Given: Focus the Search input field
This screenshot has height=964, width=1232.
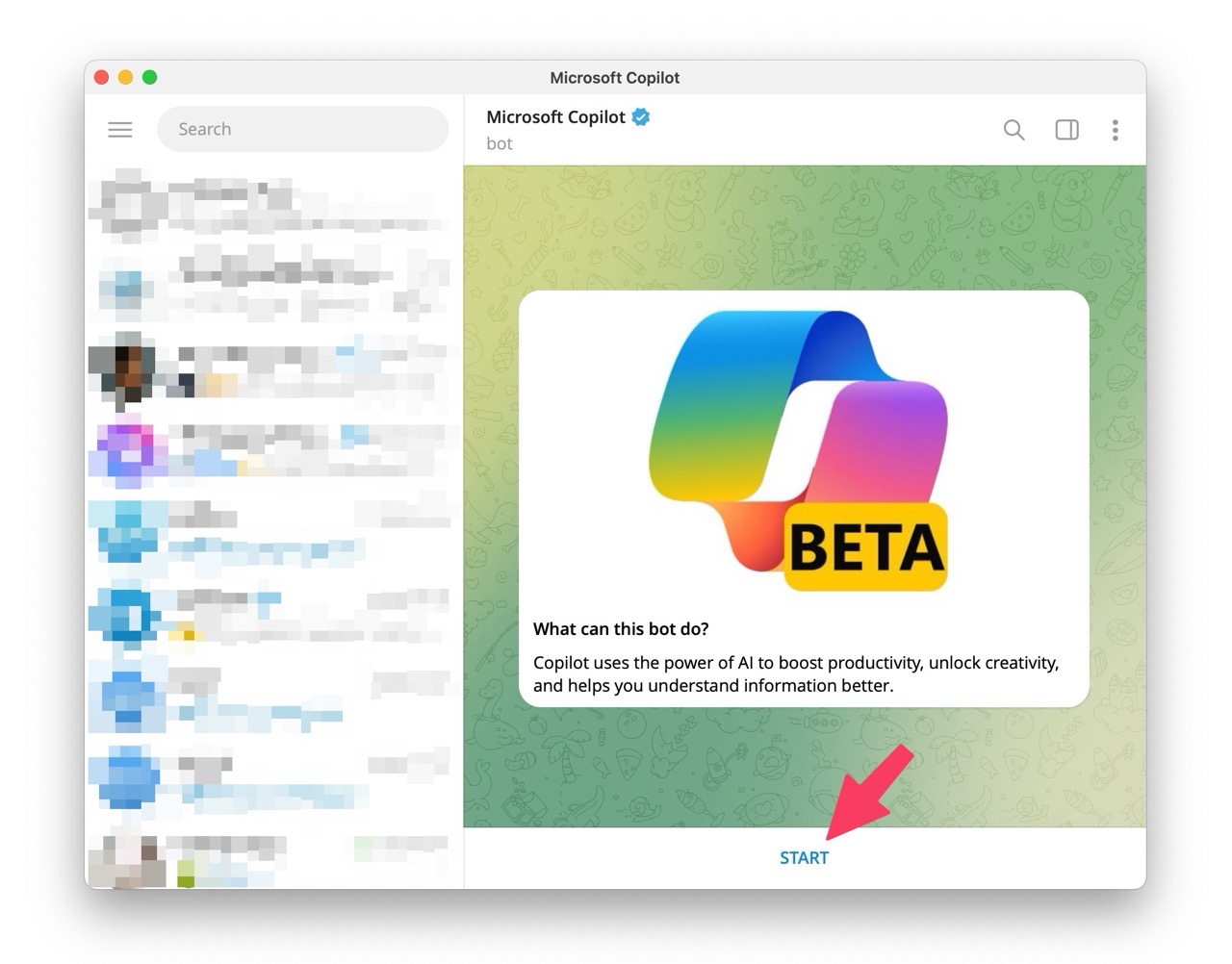Looking at the screenshot, I should click(x=302, y=129).
